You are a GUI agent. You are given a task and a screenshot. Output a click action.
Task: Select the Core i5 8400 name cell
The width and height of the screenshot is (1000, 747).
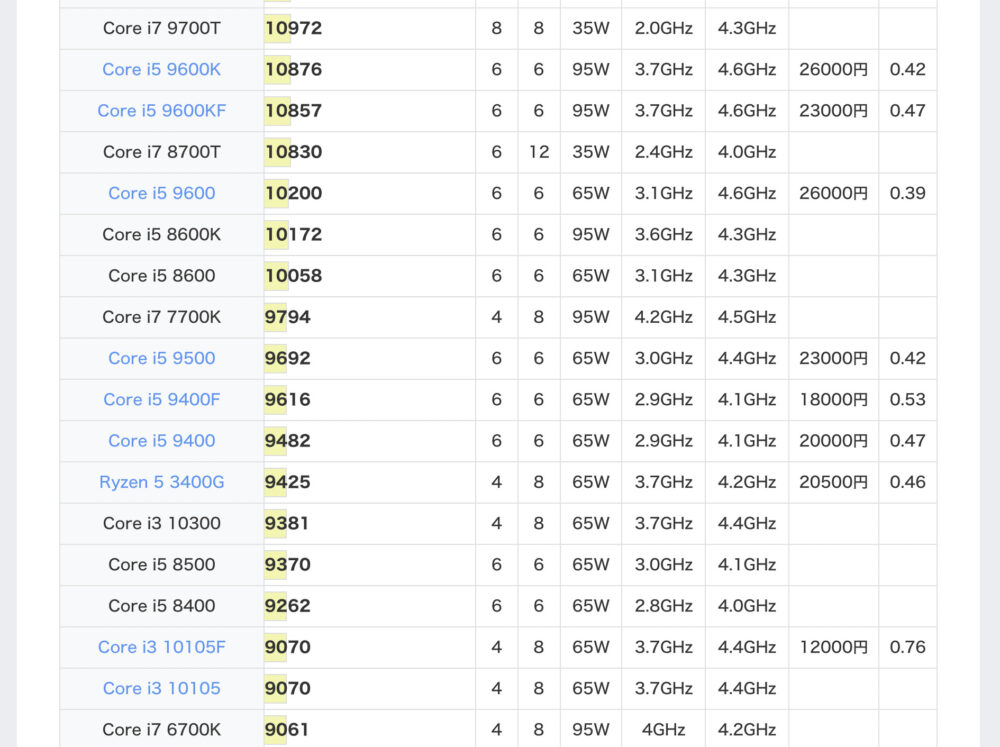[161, 606]
